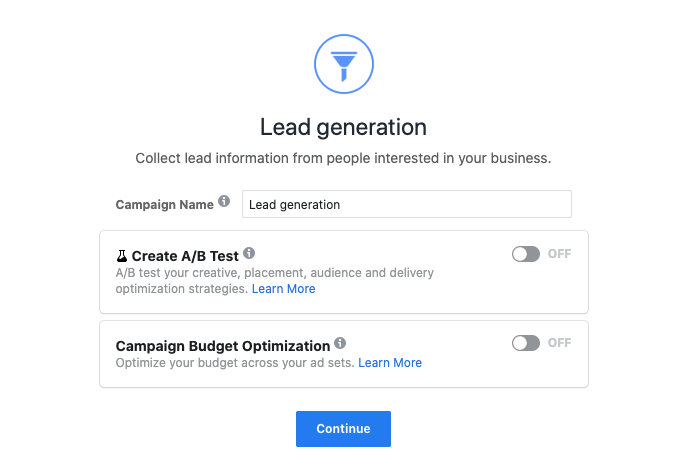Click the info icon next to Campaign Budget Optimization
Image resolution: width=682 pixels, height=474 pixels.
[340, 343]
